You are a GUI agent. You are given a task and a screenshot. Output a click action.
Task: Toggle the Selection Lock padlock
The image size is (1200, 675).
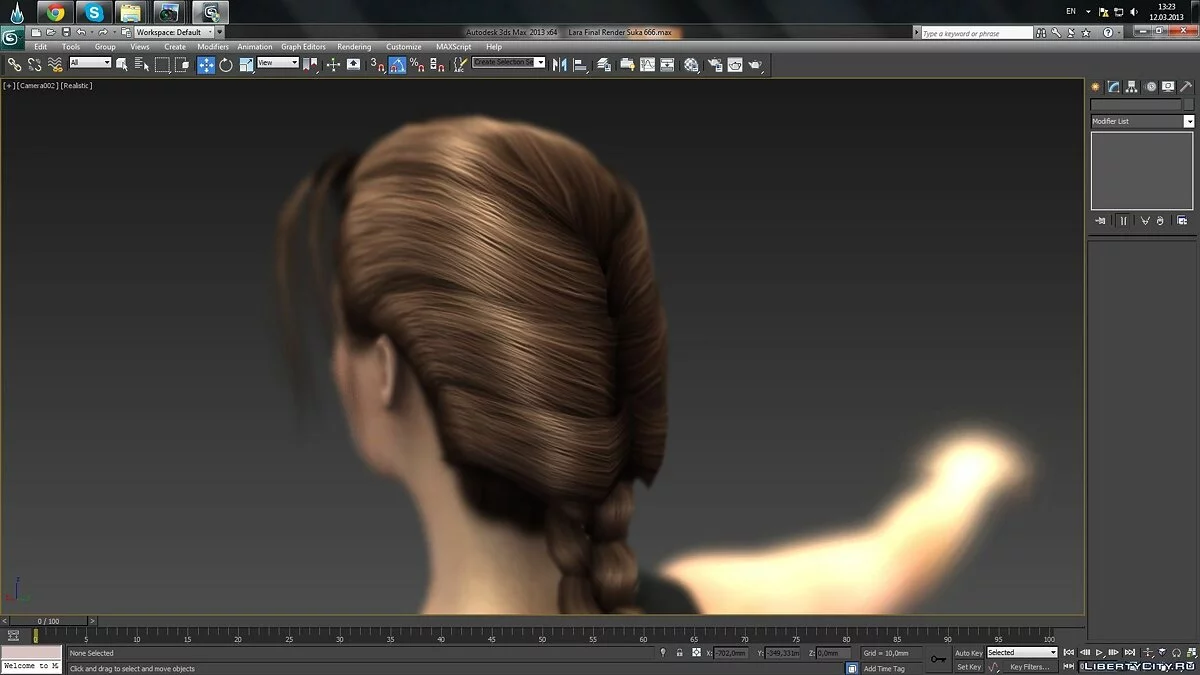[x=680, y=653]
